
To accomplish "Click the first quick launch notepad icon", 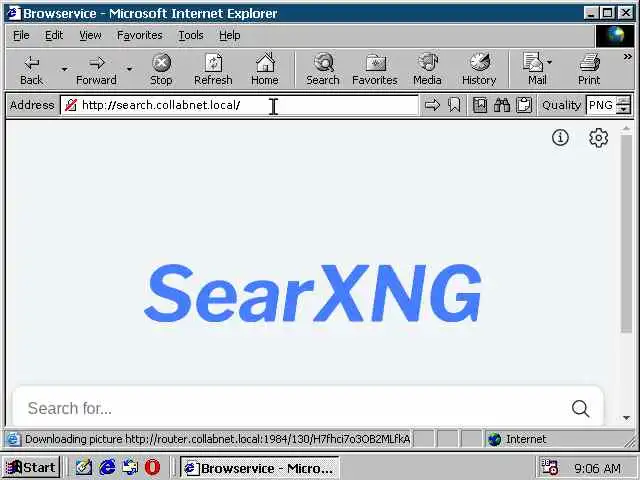I will (84, 467).
